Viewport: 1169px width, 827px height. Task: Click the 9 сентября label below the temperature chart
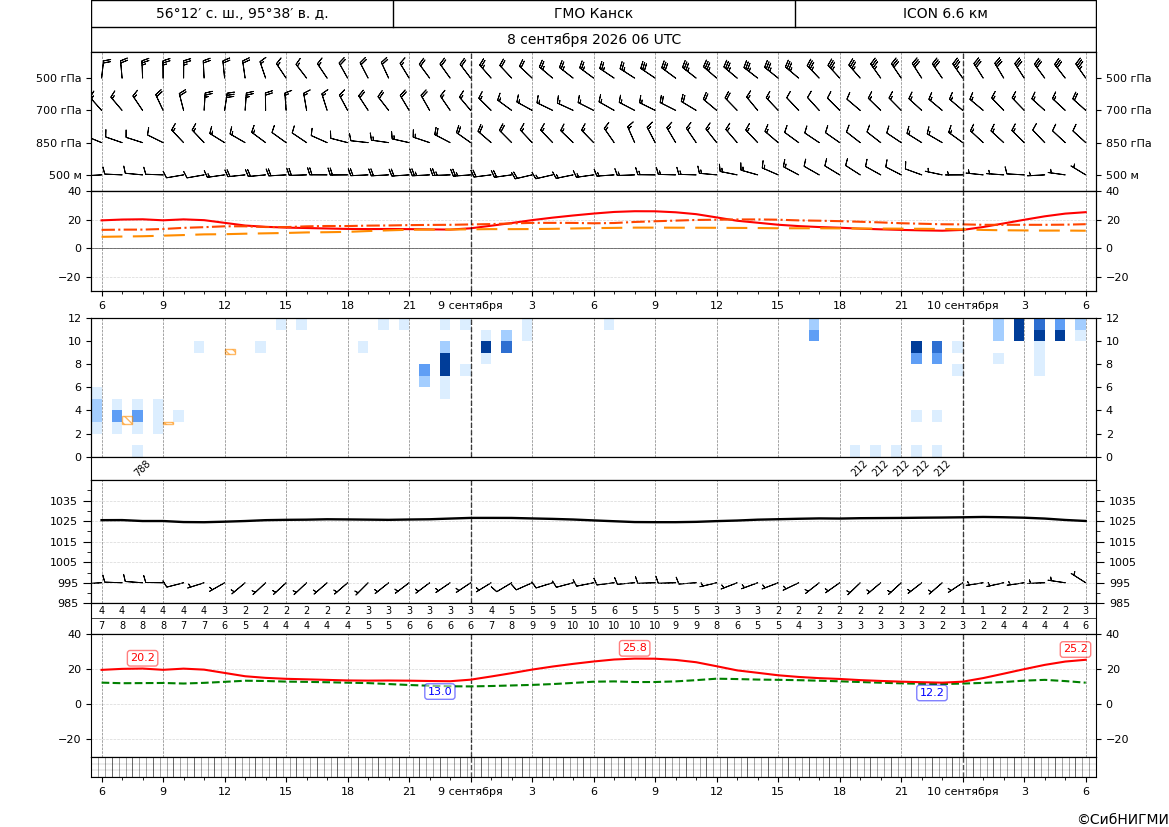click(x=470, y=305)
